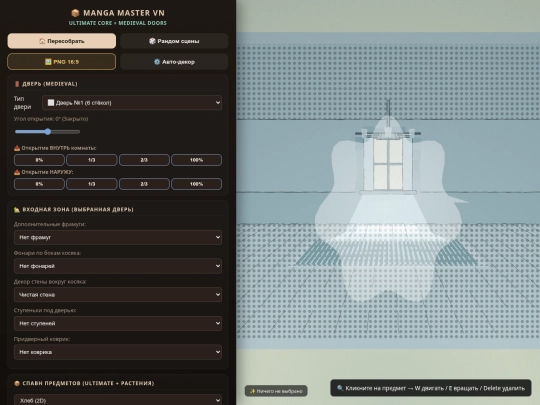This screenshot has width=540, height=405.
Task: Open the Нет фрамуг transom dropdown
Action: [x=118, y=237]
